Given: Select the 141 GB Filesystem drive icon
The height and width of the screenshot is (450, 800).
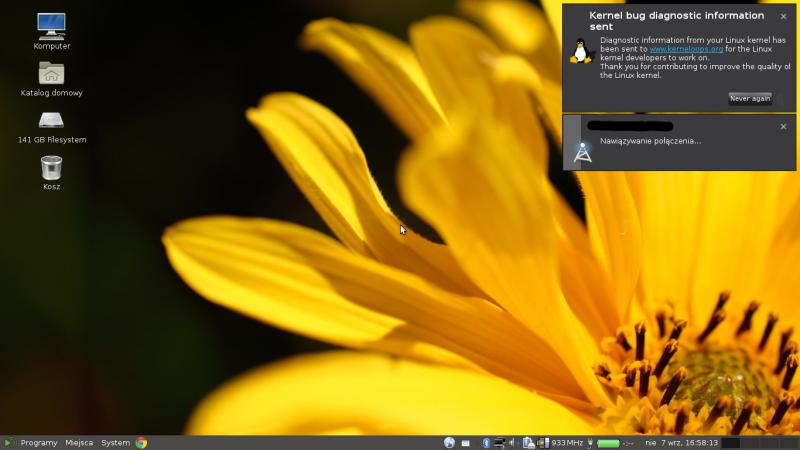Looking at the screenshot, I should [51, 120].
